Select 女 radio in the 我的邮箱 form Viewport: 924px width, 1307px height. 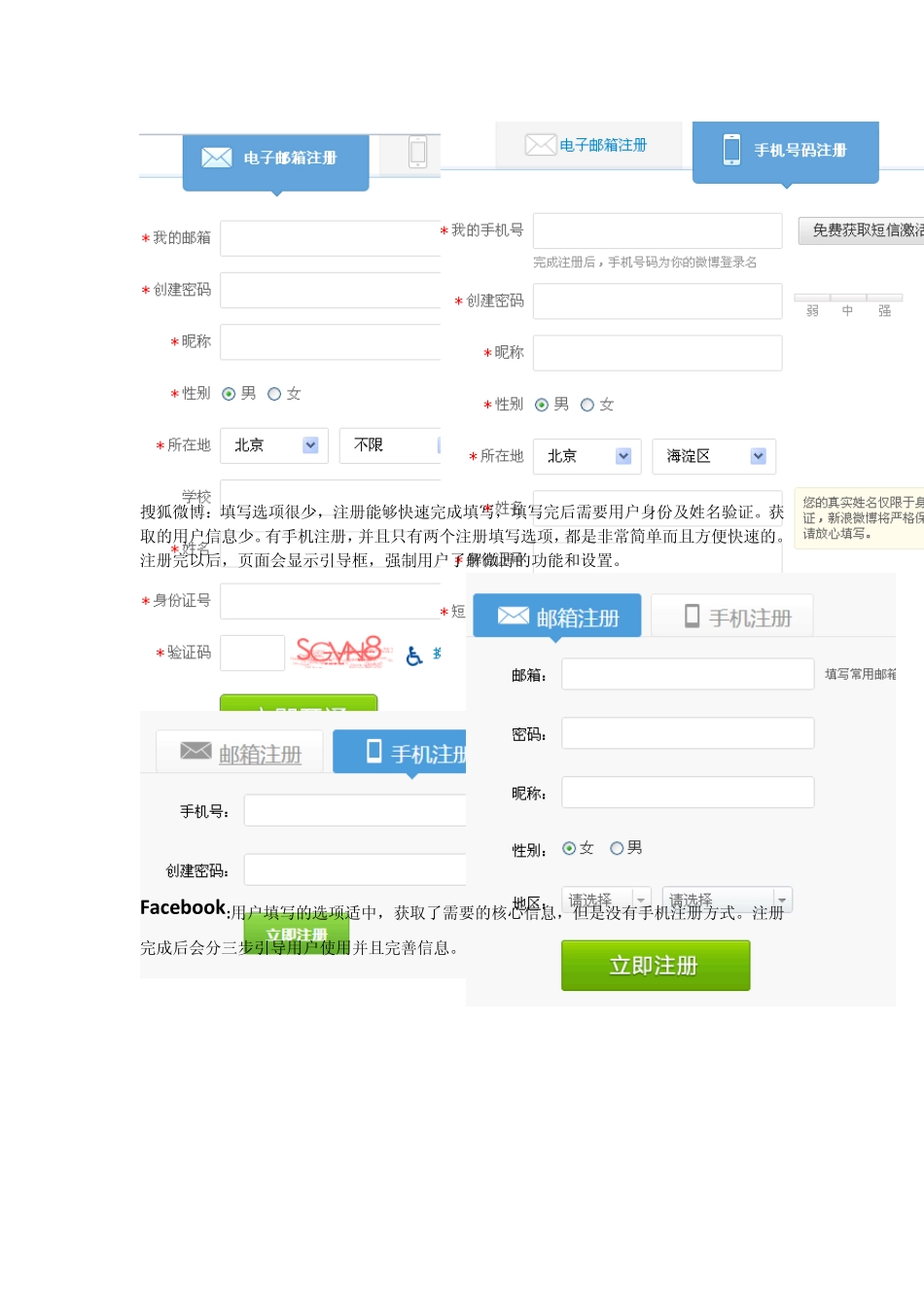(274, 394)
